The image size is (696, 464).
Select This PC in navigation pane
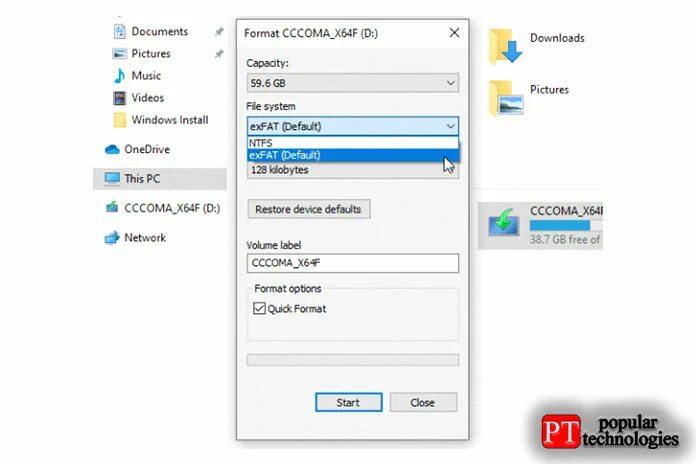pyautogui.click(x=160, y=179)
